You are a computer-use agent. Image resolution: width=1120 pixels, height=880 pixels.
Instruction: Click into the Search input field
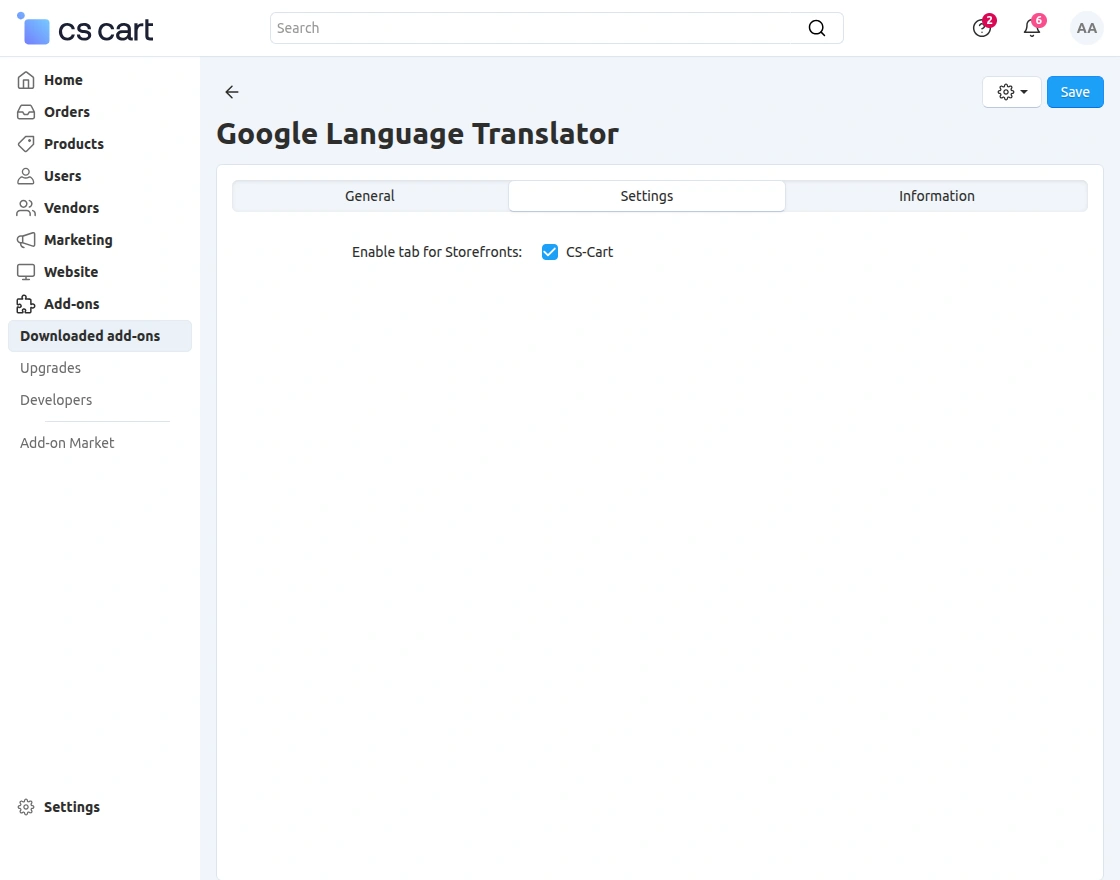point(530,28)
